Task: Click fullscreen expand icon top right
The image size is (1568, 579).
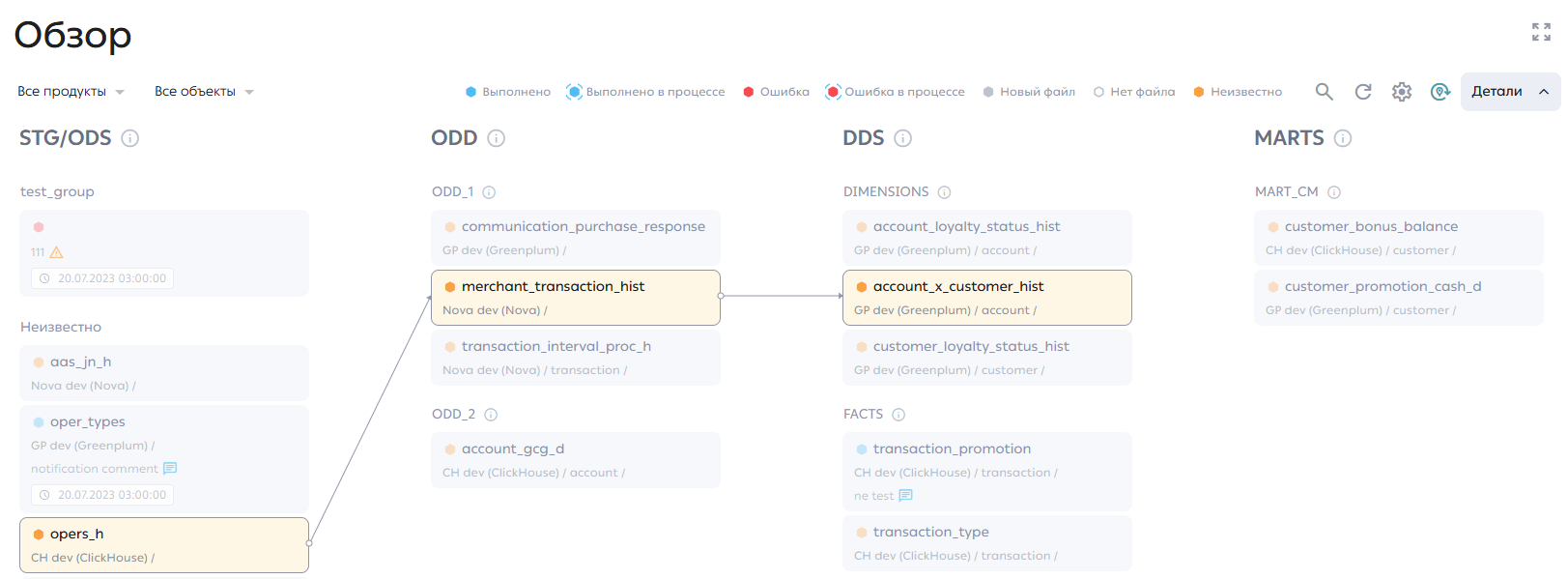Action: coord(1541,32)
